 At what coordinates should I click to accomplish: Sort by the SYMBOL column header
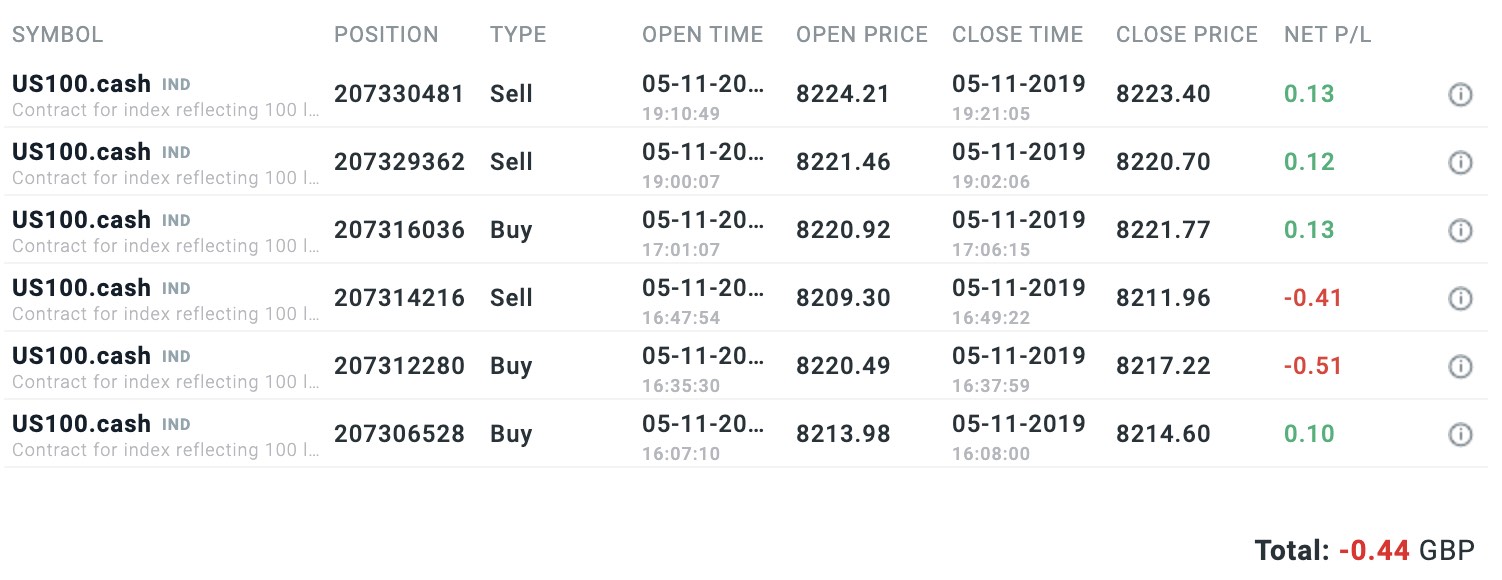[x=57, y=35]
